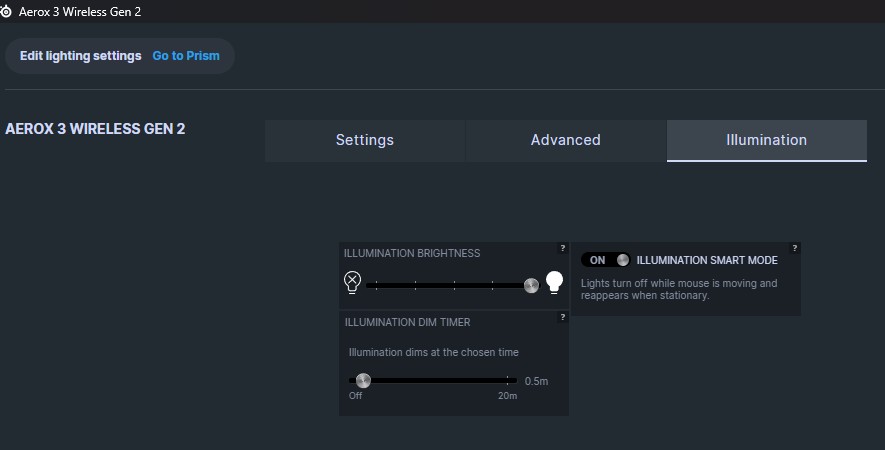885x450 pixels.
Task: Switch to the Settings tab
Action: click(364, 140)
